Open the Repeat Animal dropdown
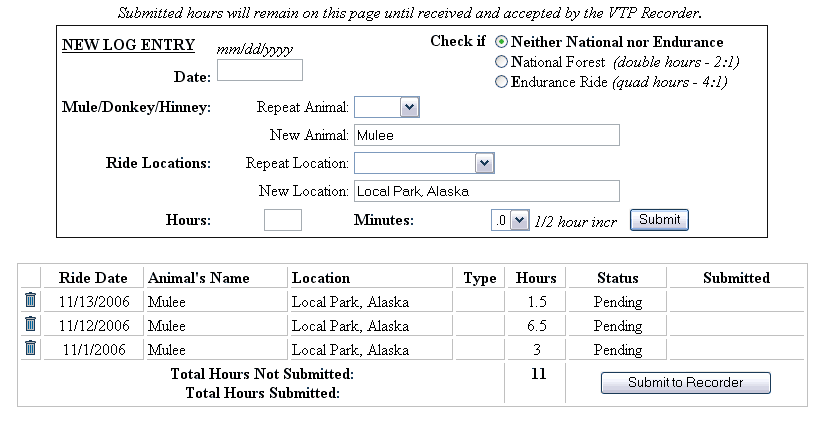818x424 pixels. (x=387, y=107)
